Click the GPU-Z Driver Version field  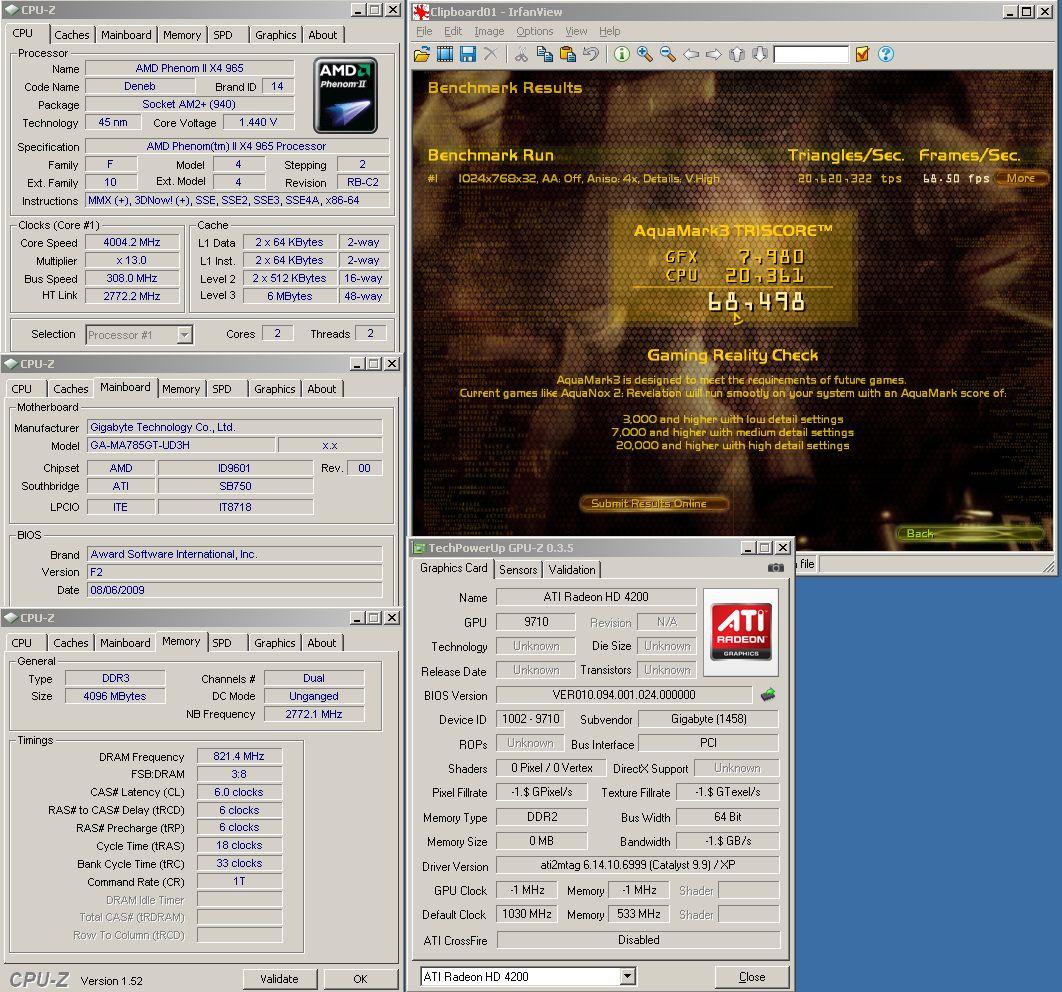coord(637,865)
